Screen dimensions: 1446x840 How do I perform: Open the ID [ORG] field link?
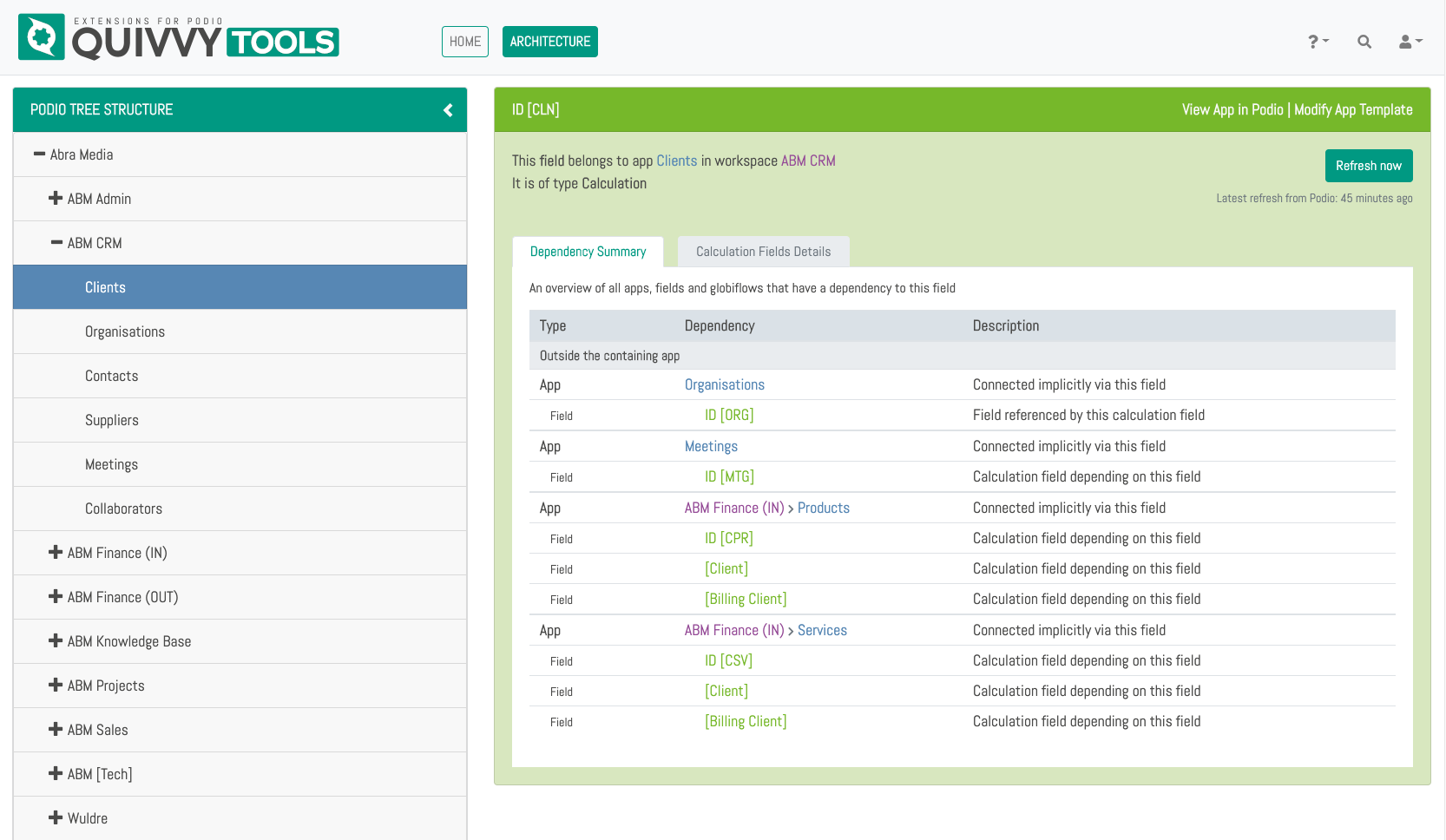click(x=729, y=416)
